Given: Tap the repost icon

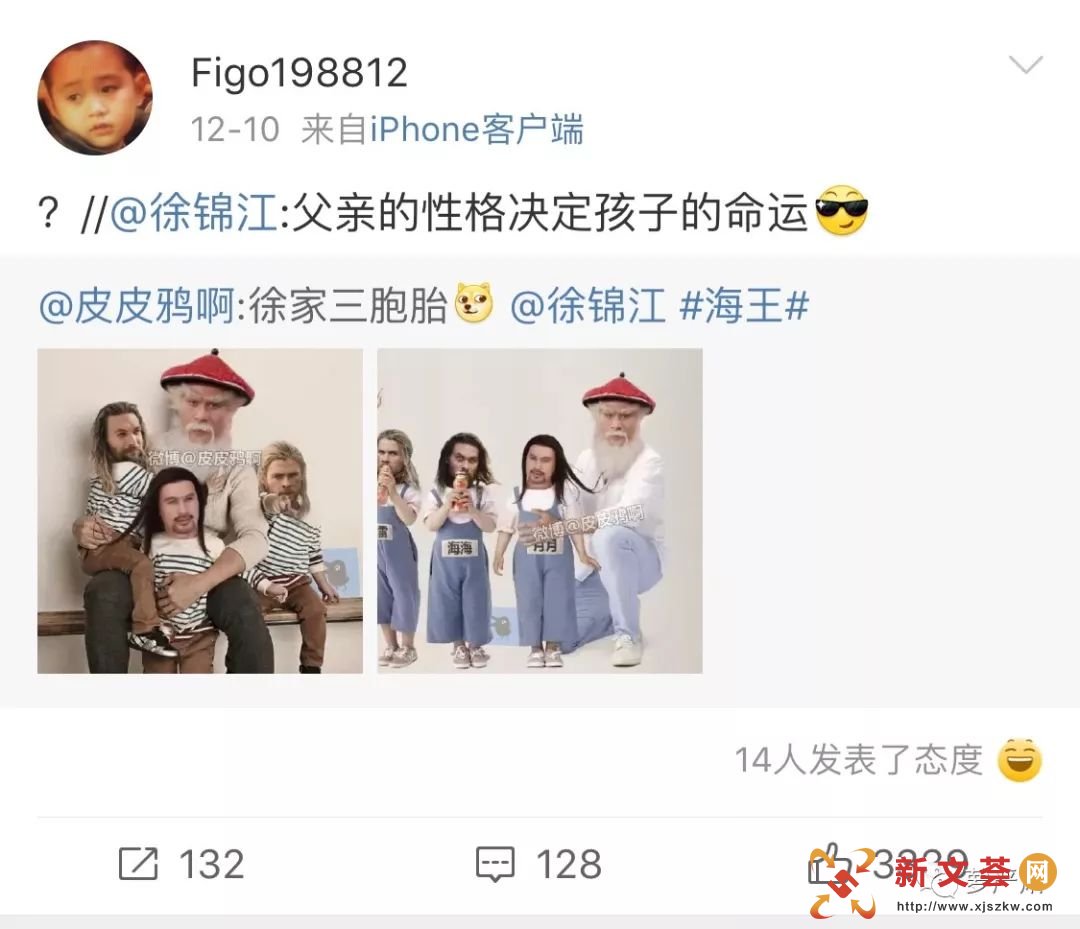Looking at the screenshot, I should click(138, 864).
